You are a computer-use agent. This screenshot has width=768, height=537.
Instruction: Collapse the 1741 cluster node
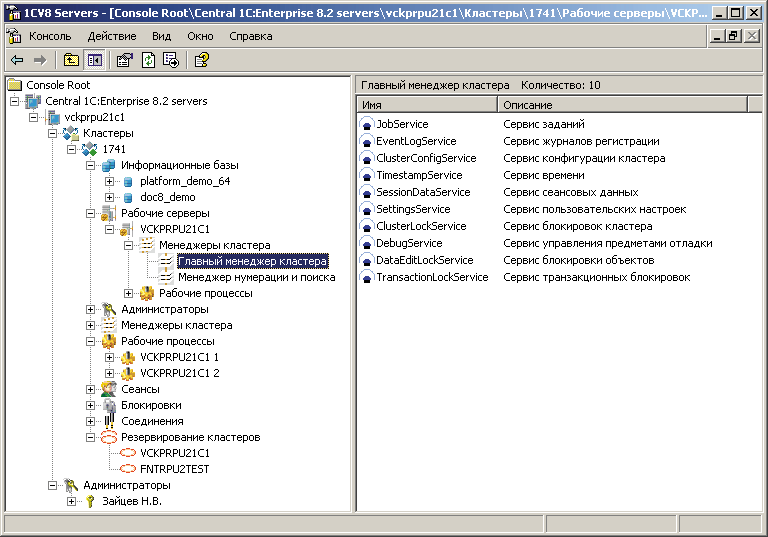(72, 149)
